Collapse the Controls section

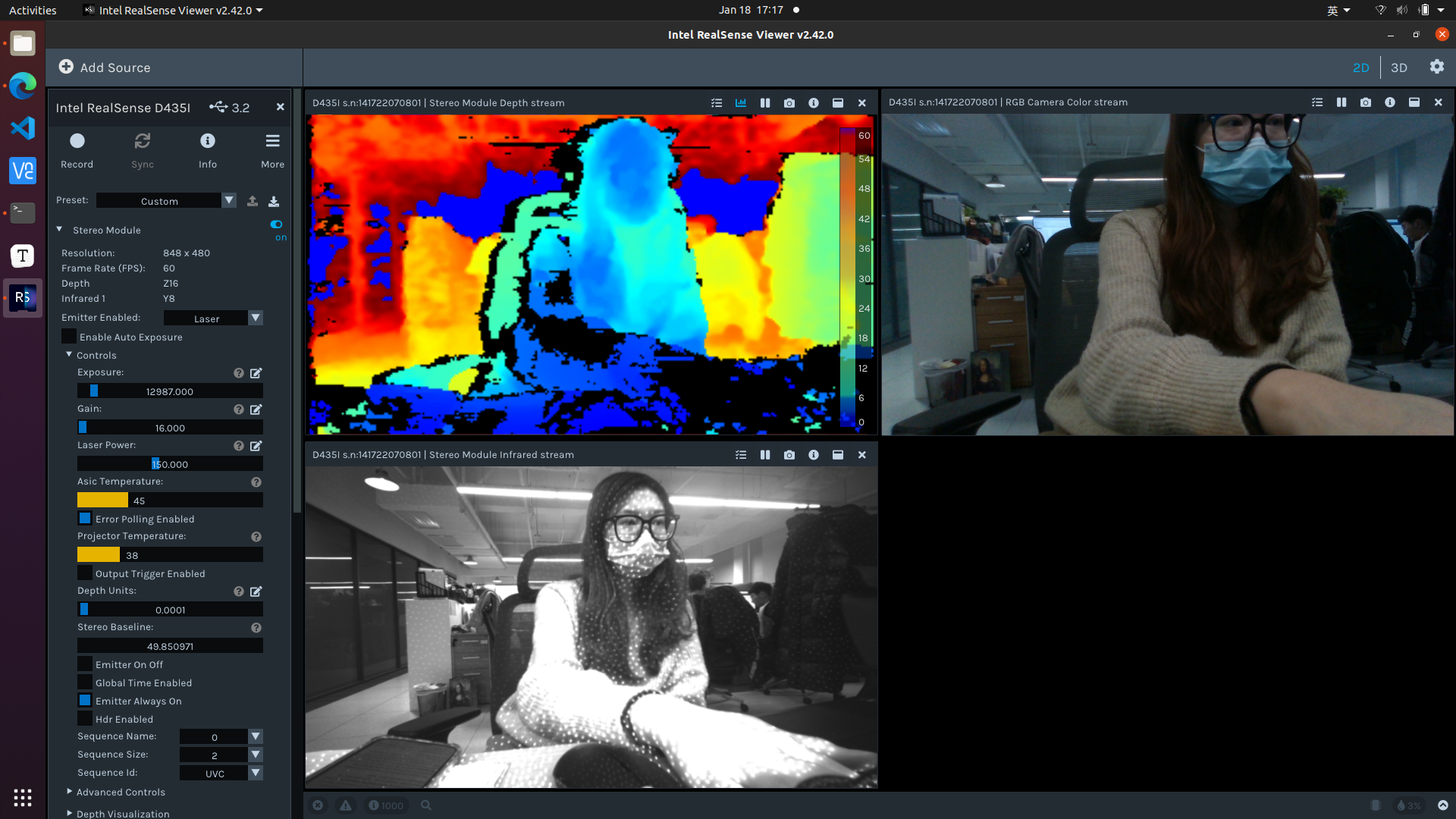69,354
